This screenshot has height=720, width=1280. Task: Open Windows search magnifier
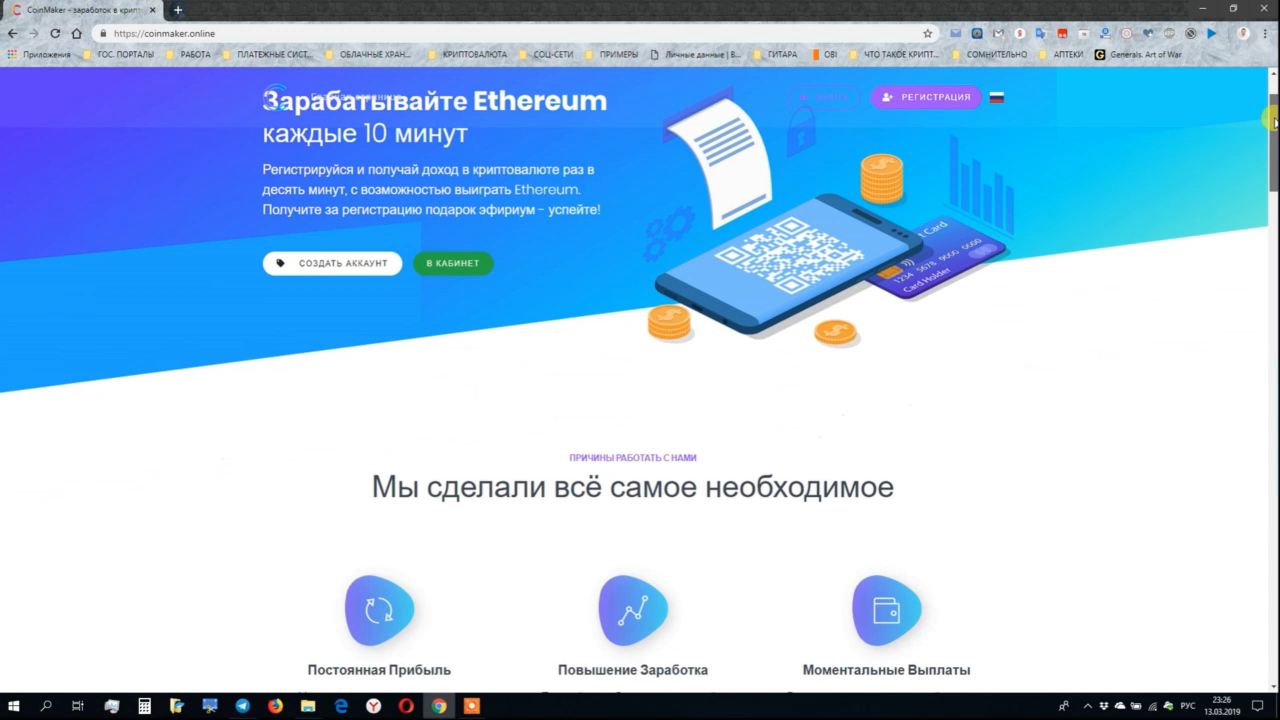[x=46, y=706]
